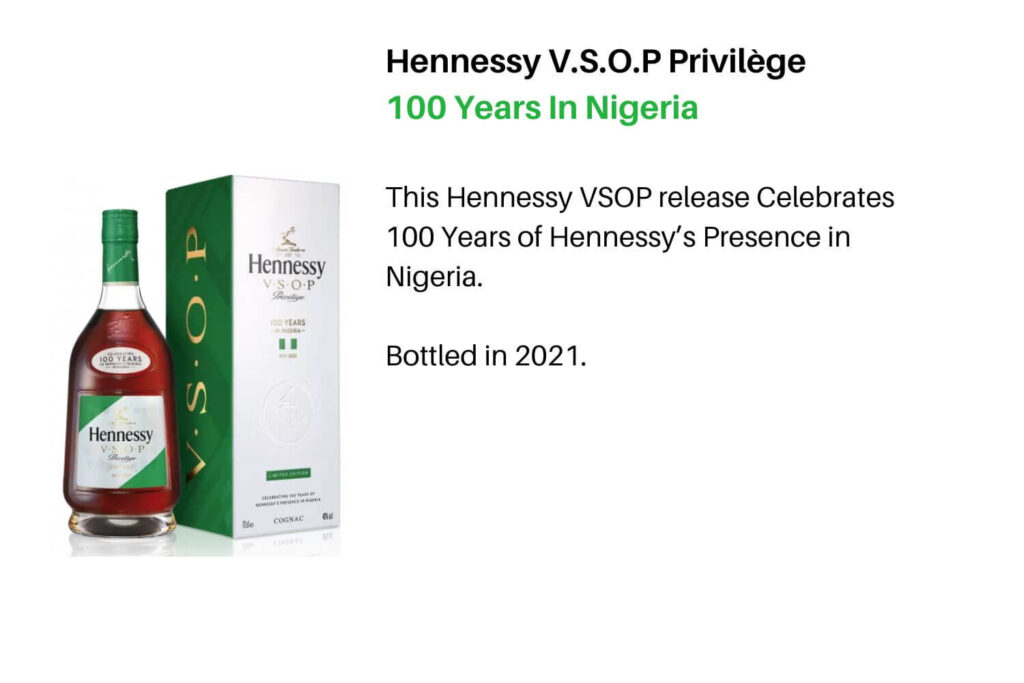The image size is (1024, 683).
Task: Click the V.S.O.P text under box Hennessy logo
Action: click(289, 285)
